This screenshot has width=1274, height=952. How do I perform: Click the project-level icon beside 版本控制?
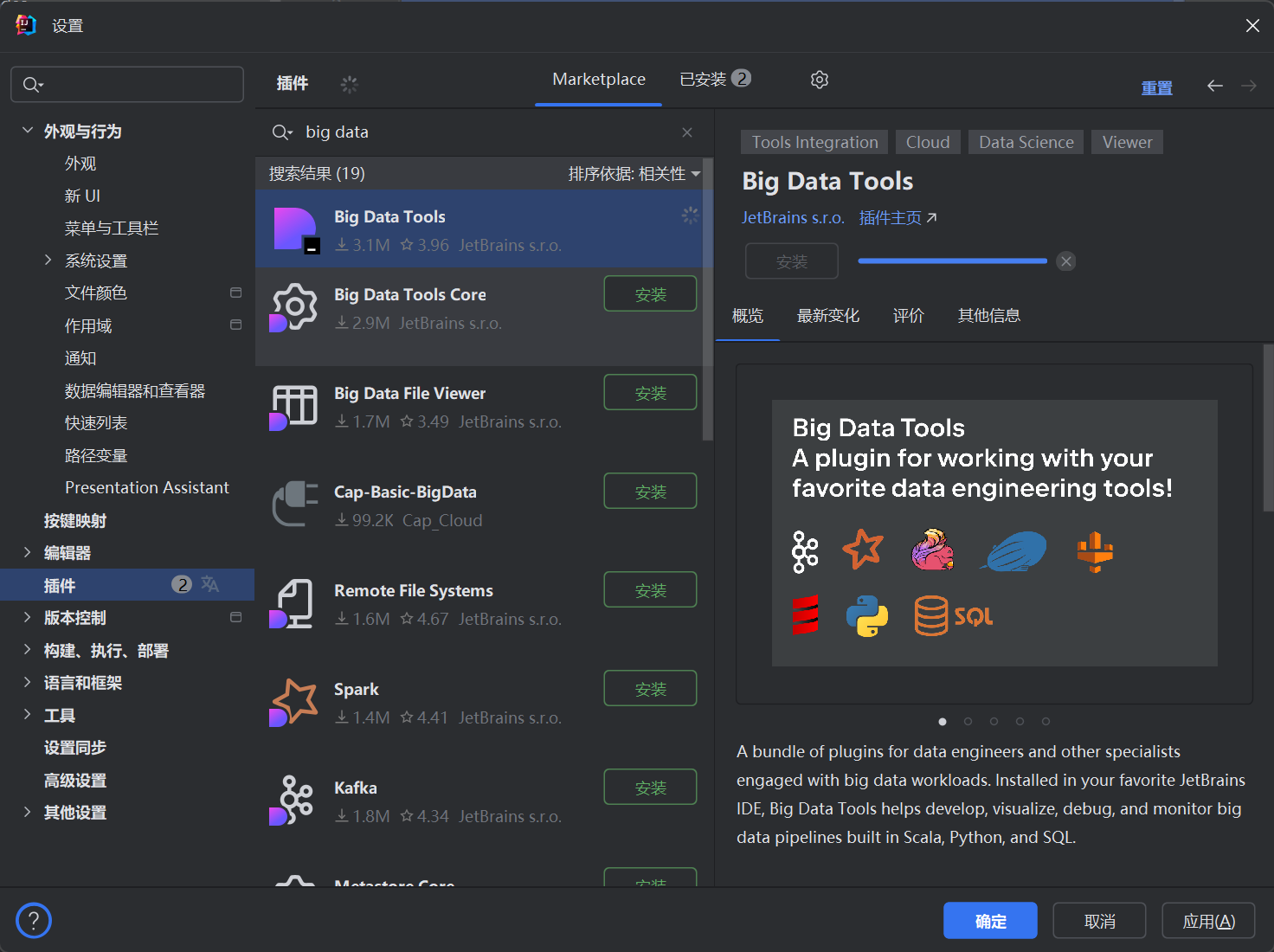point(235,617)
